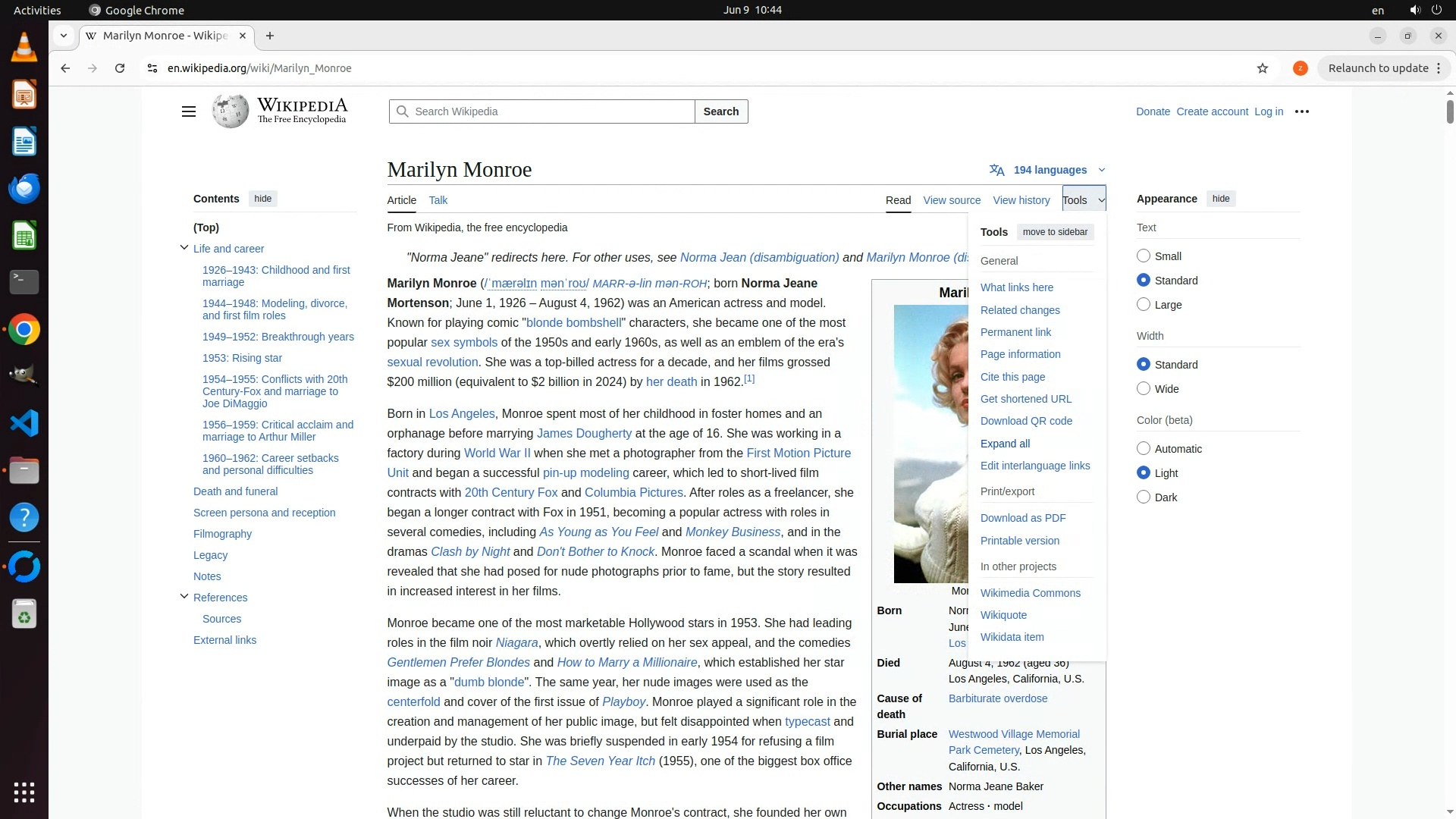1456x819 pixels.
Task: Select the Large text size option
Action: click(x=1144, y=304)
